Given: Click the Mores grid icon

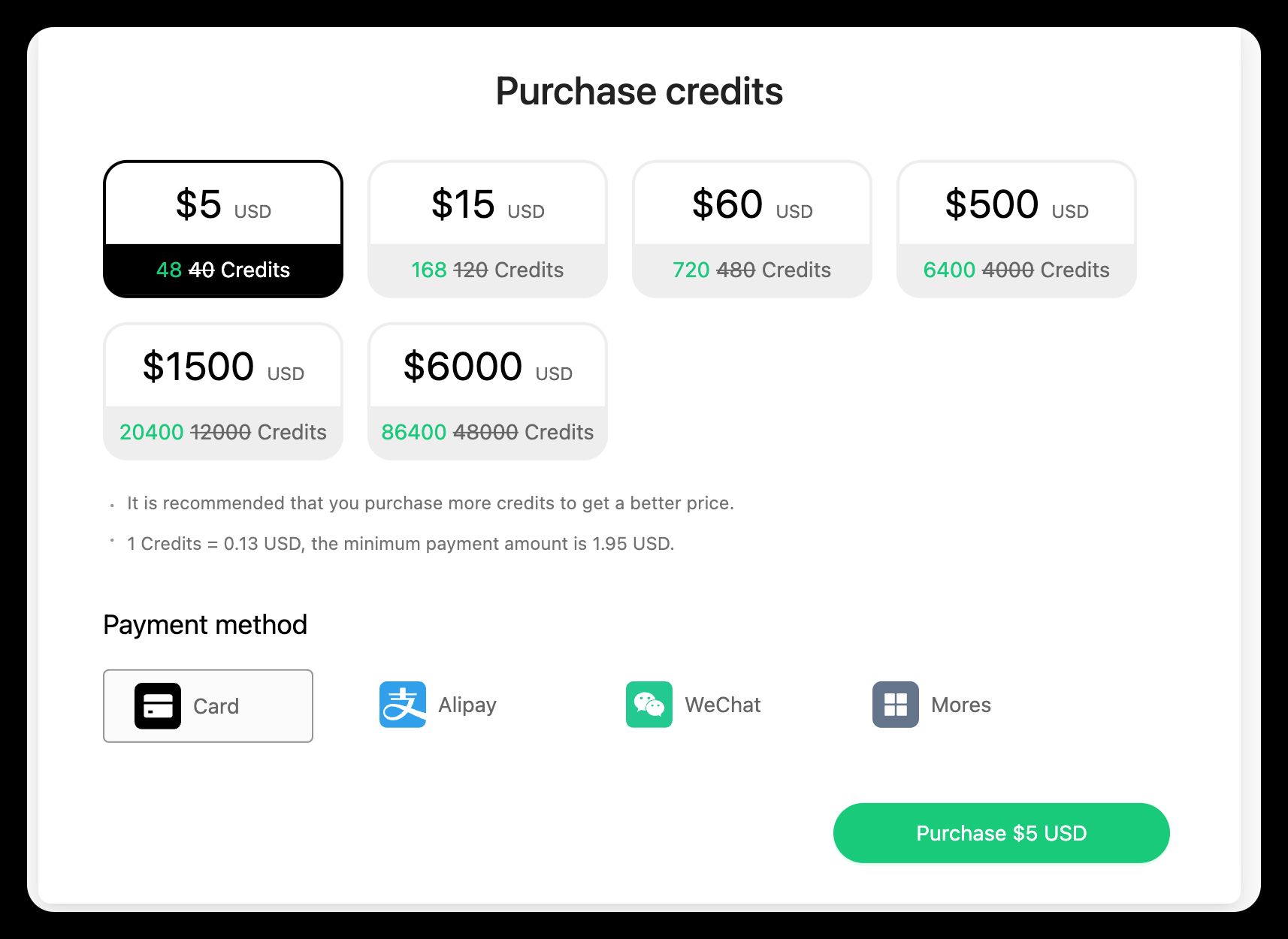Looking at the screenshot, I should pos(896,705).
